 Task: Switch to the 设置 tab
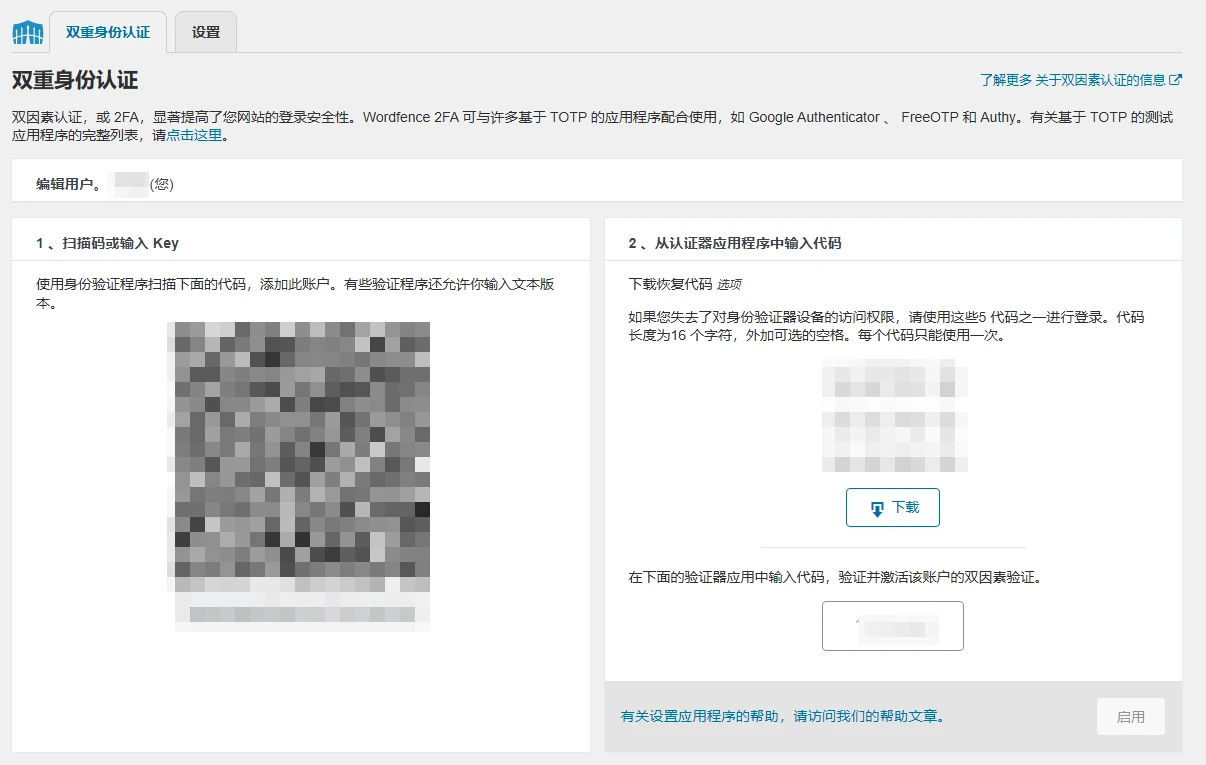pos(204,31)
